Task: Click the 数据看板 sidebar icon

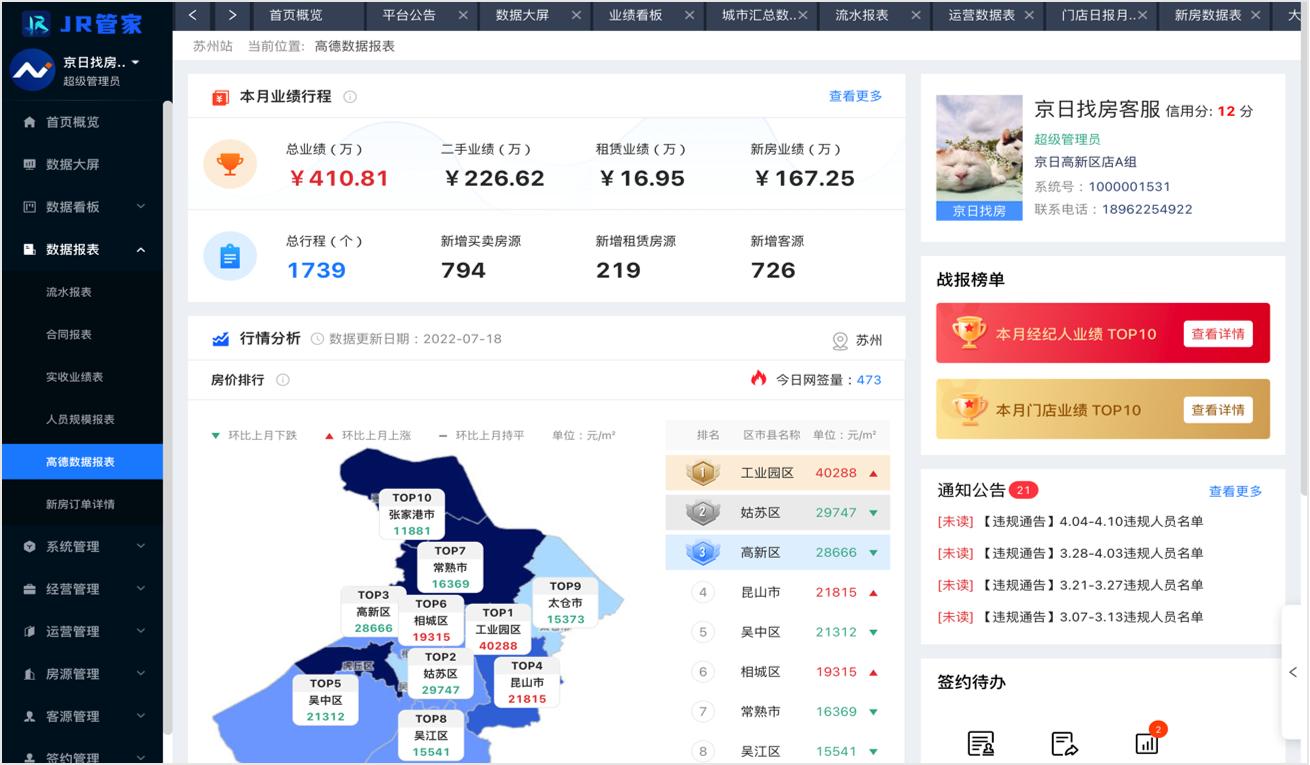Action: 28,207
